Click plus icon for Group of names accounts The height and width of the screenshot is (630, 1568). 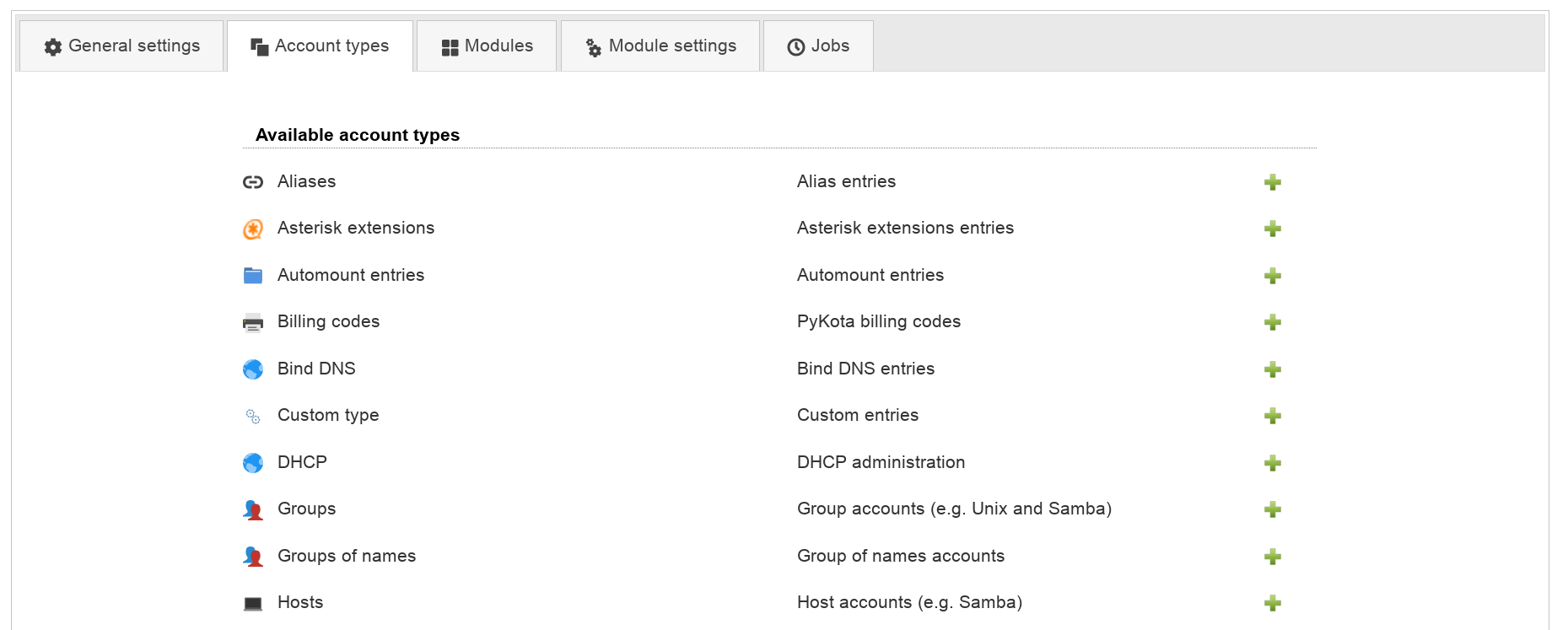1272,557
